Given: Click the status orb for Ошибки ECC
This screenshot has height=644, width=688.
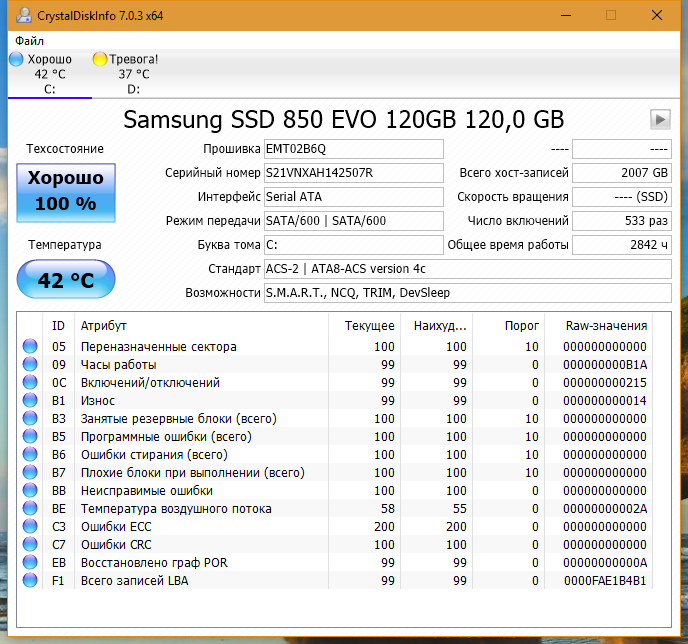Looking at the screenshot, I should pos(30,527).
